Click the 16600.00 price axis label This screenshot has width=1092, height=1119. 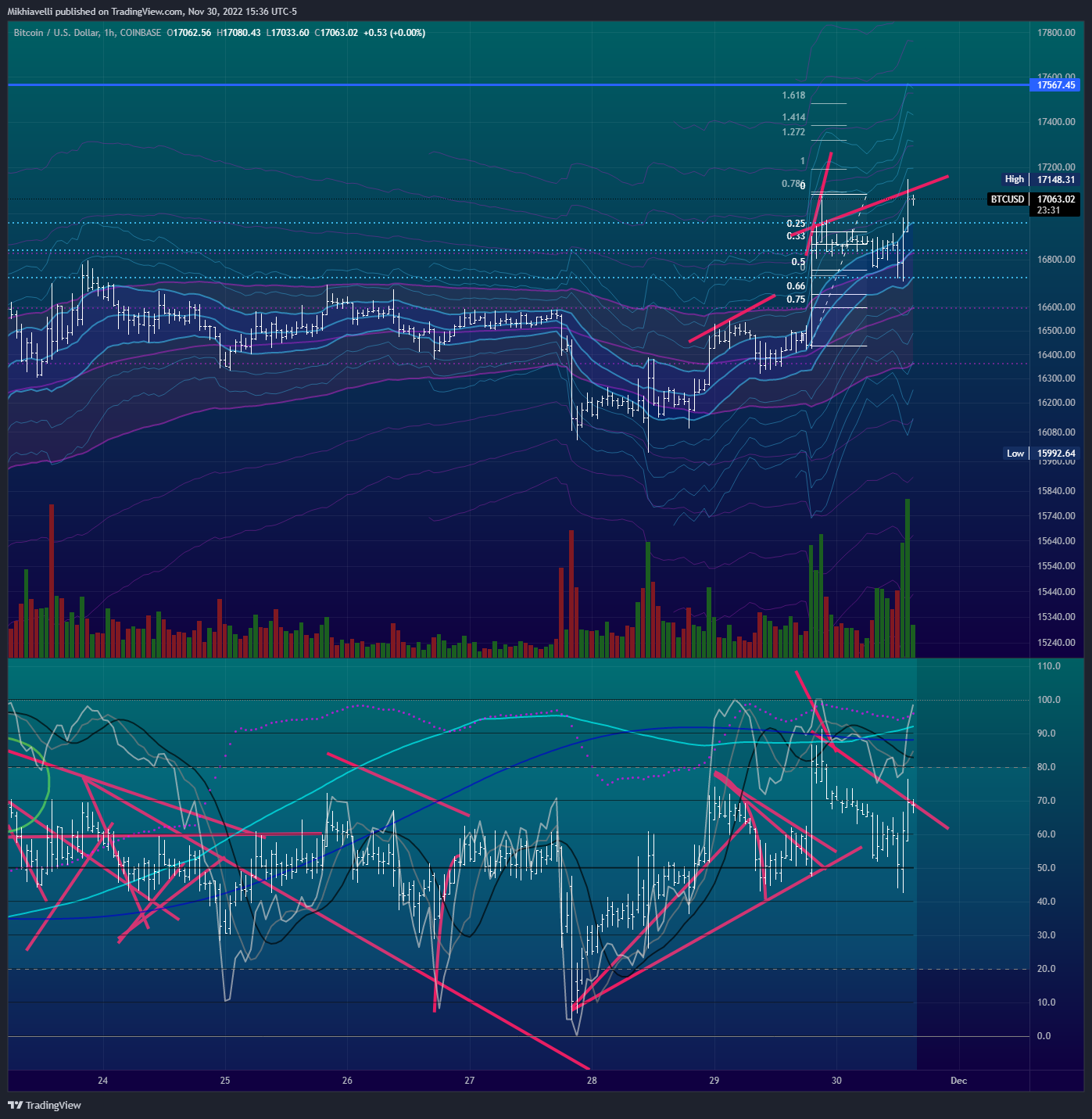click(1056, 307)
